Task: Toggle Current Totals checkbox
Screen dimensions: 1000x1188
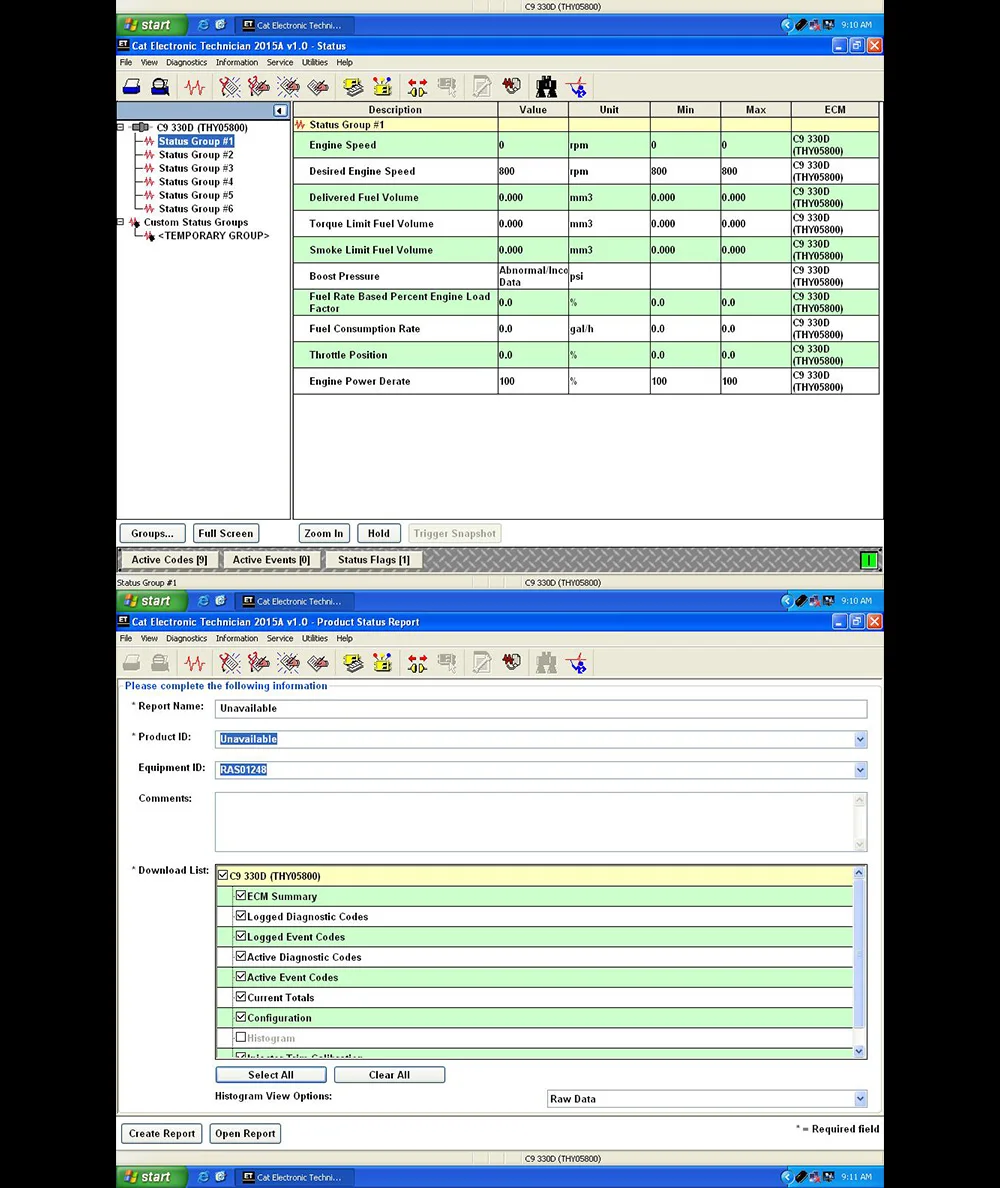Action: point(241,997)
